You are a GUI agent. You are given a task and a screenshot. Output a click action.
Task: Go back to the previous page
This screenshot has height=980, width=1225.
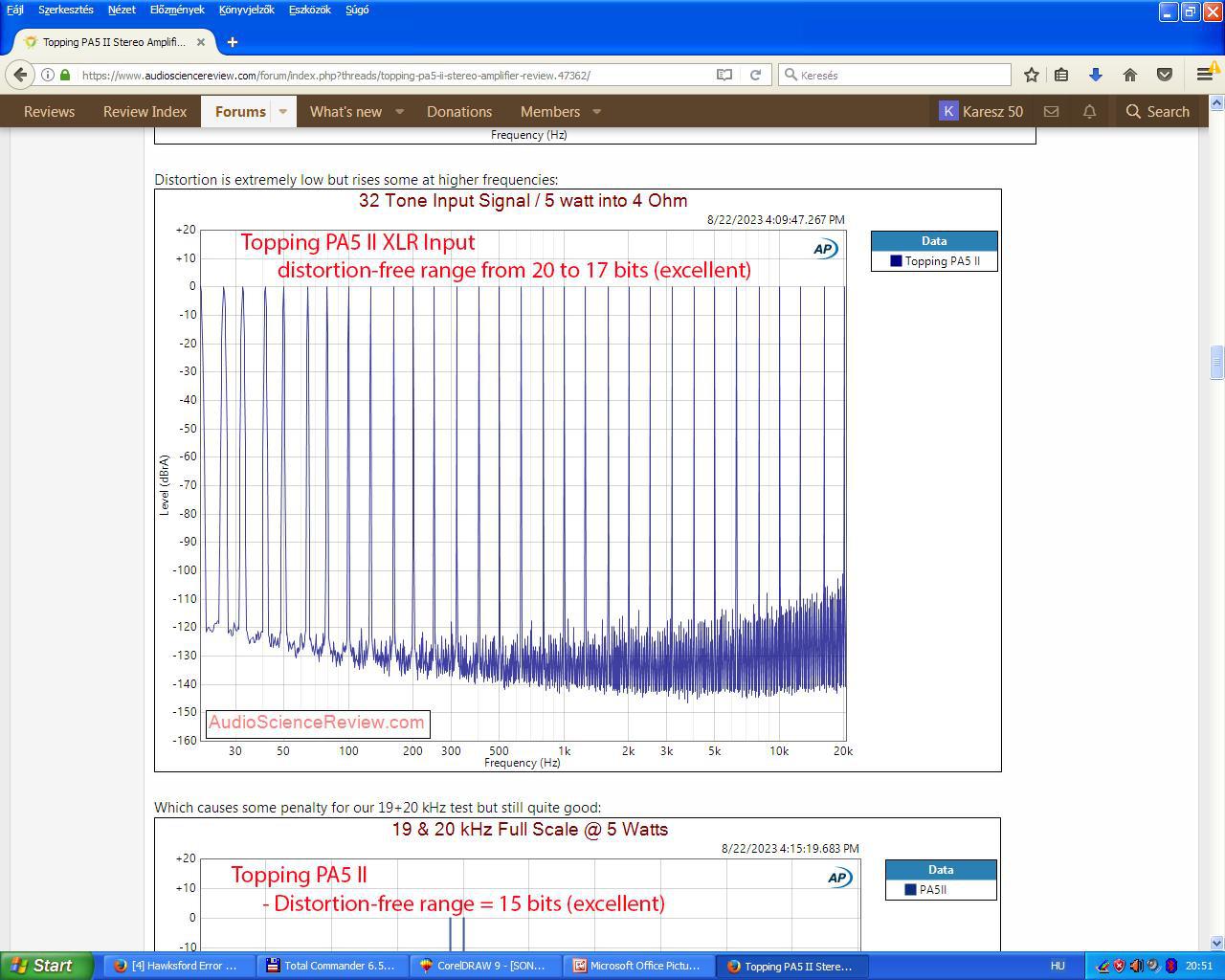(20, 75)
